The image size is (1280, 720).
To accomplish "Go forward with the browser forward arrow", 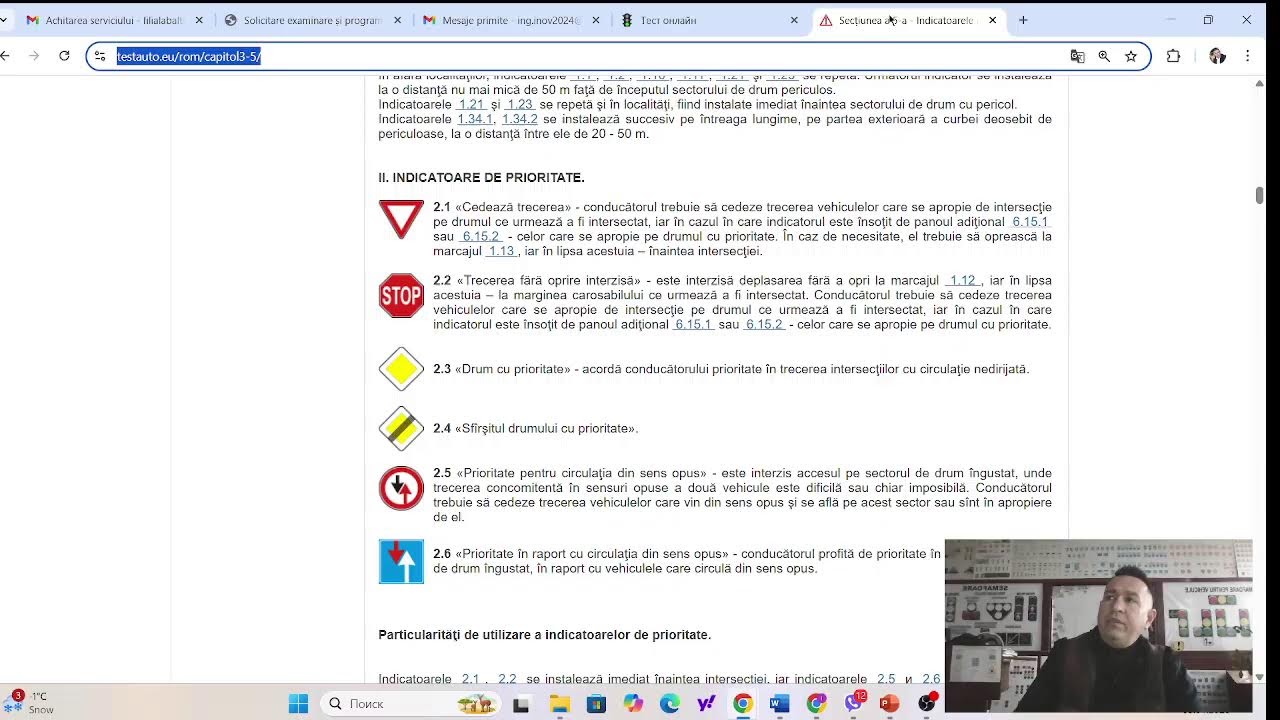I will (x=34, y=56).
